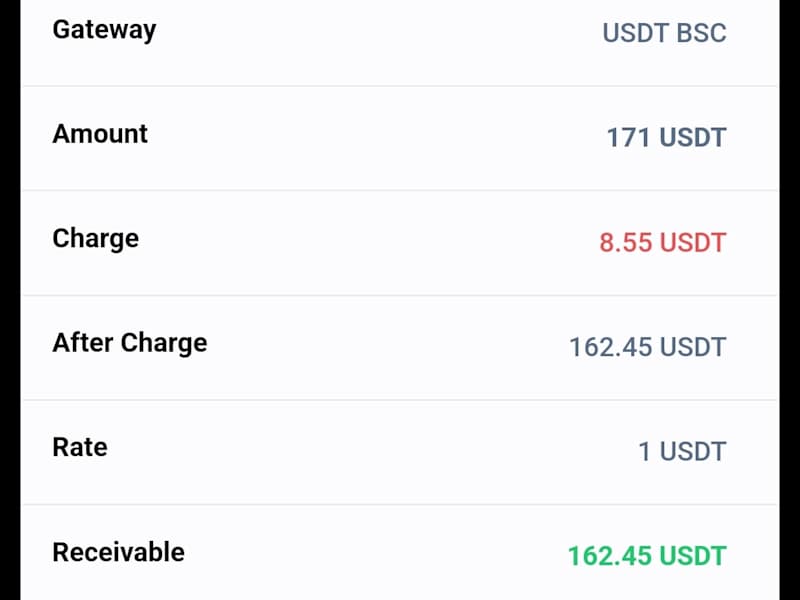Click the divider below Amount row
The image size is (800, 600).
400,190
